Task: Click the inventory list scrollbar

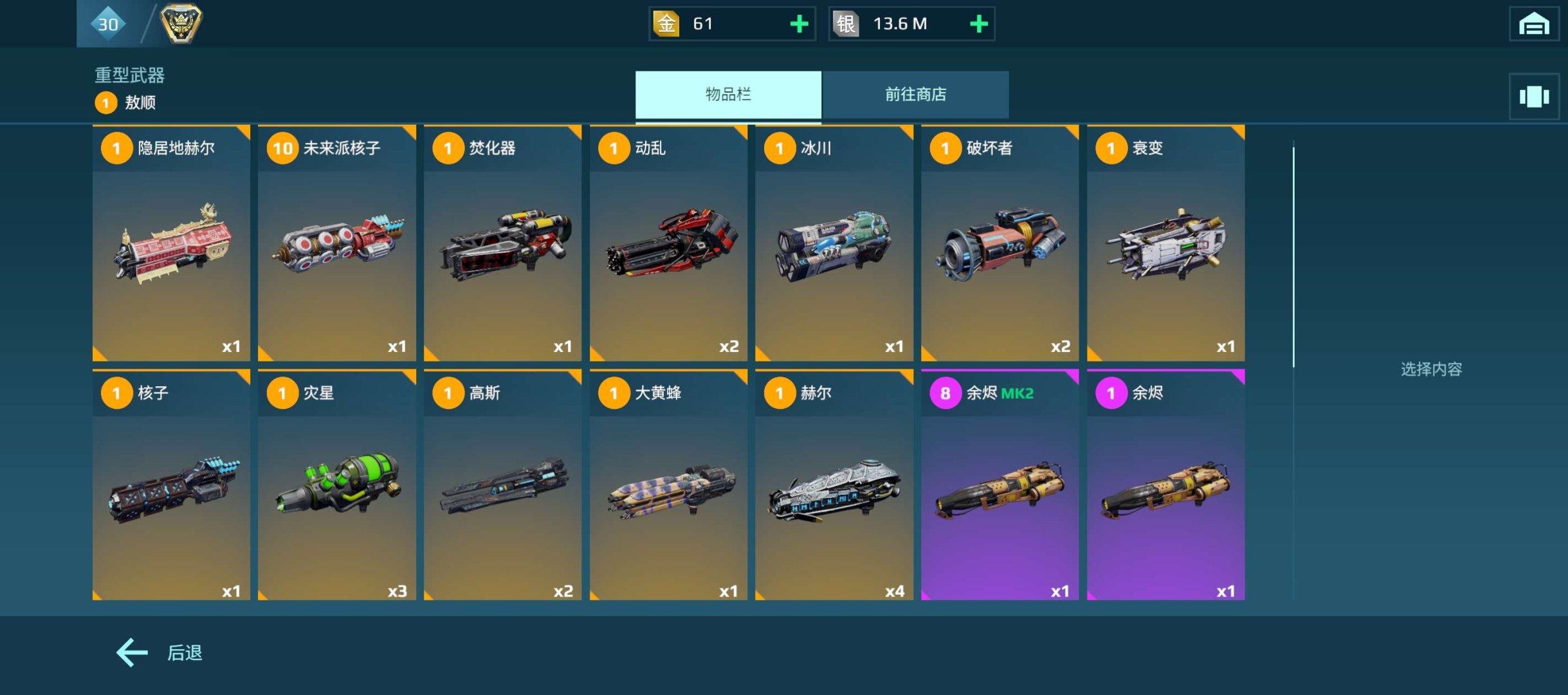Action: coord(1293,257)
